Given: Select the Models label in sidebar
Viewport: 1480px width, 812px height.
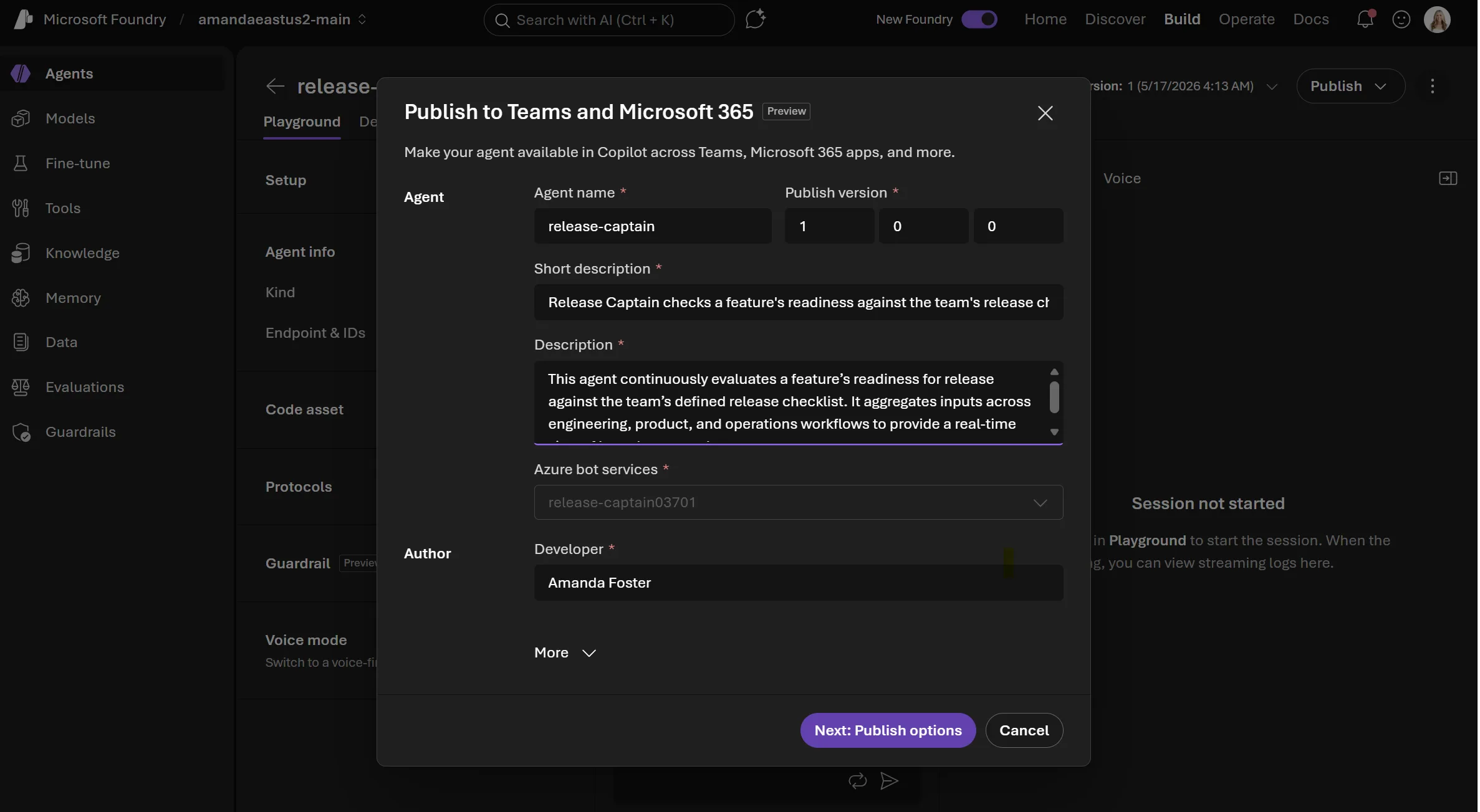Looking at the screenshot, I should point(70,118).
